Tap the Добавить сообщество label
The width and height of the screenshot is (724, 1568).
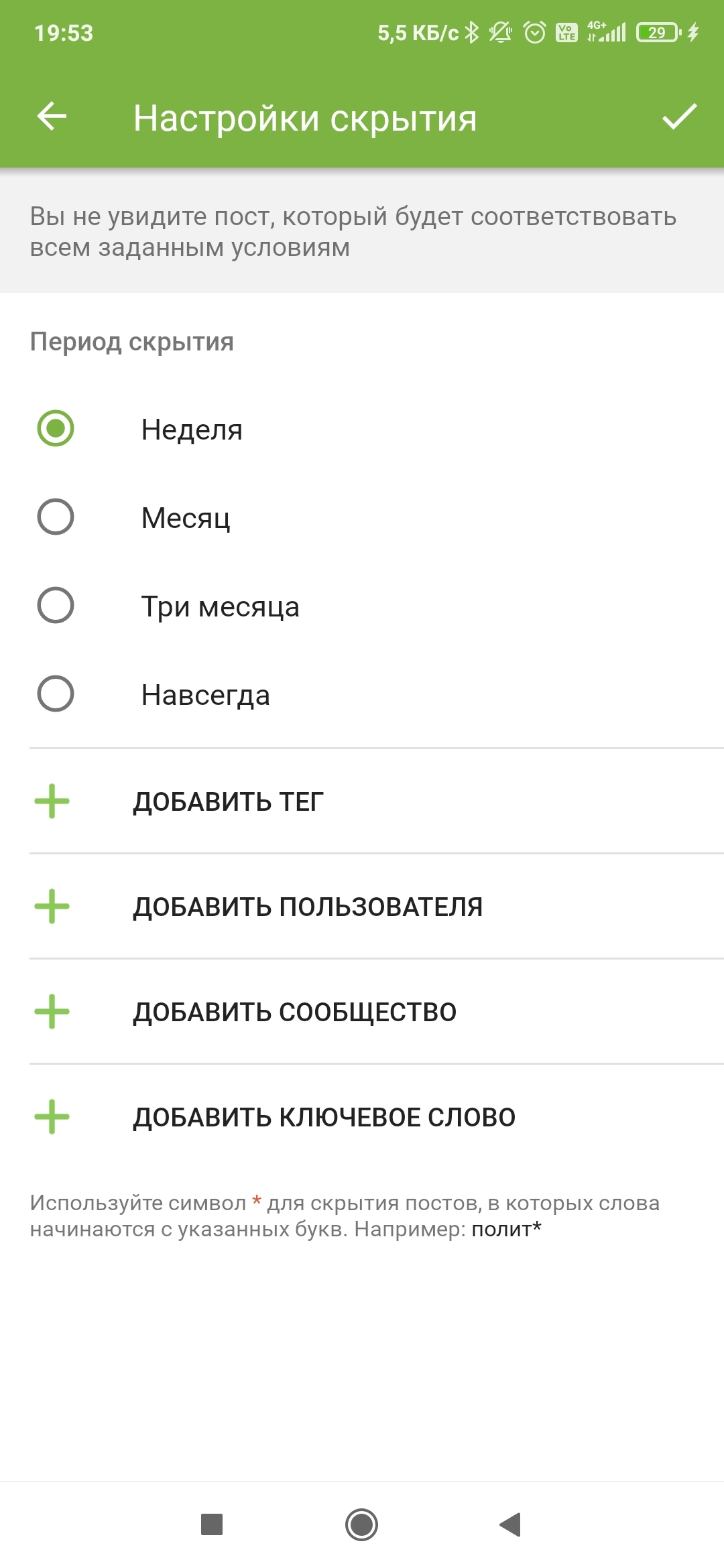[295, 1012]
